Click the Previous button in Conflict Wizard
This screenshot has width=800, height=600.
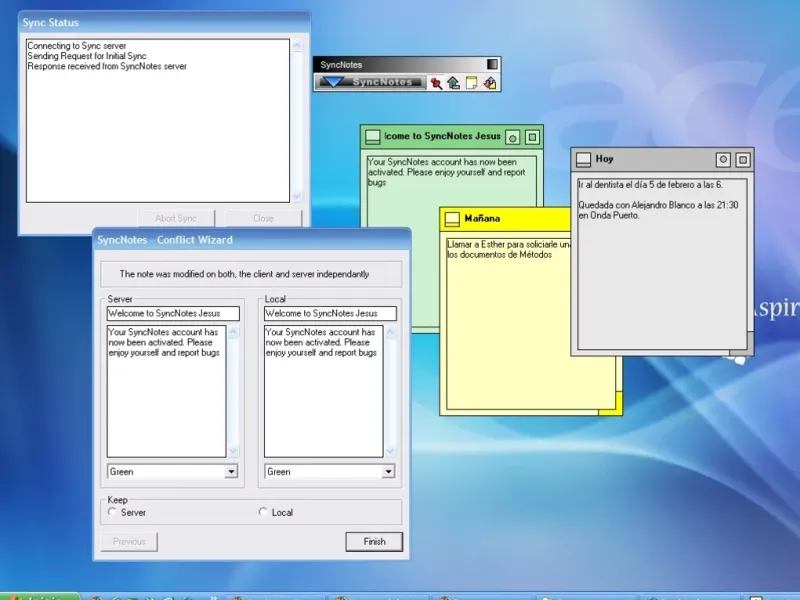tap(129, 541)
